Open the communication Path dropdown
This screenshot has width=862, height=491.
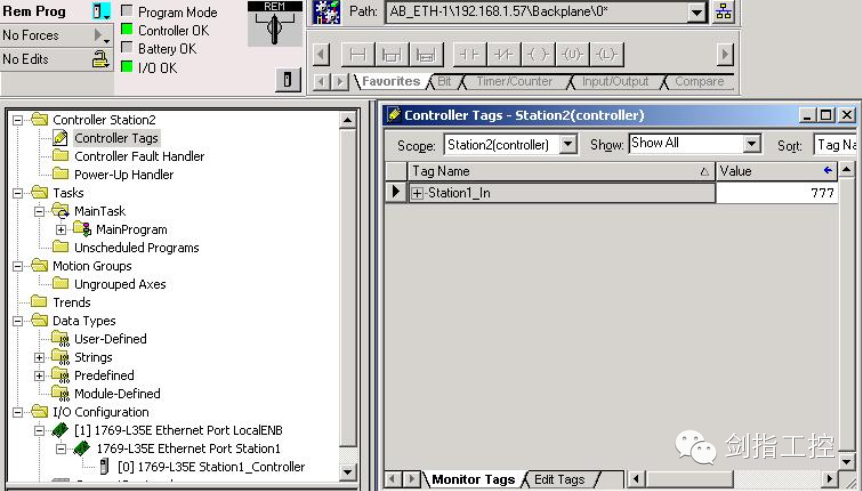click(697, 13)
